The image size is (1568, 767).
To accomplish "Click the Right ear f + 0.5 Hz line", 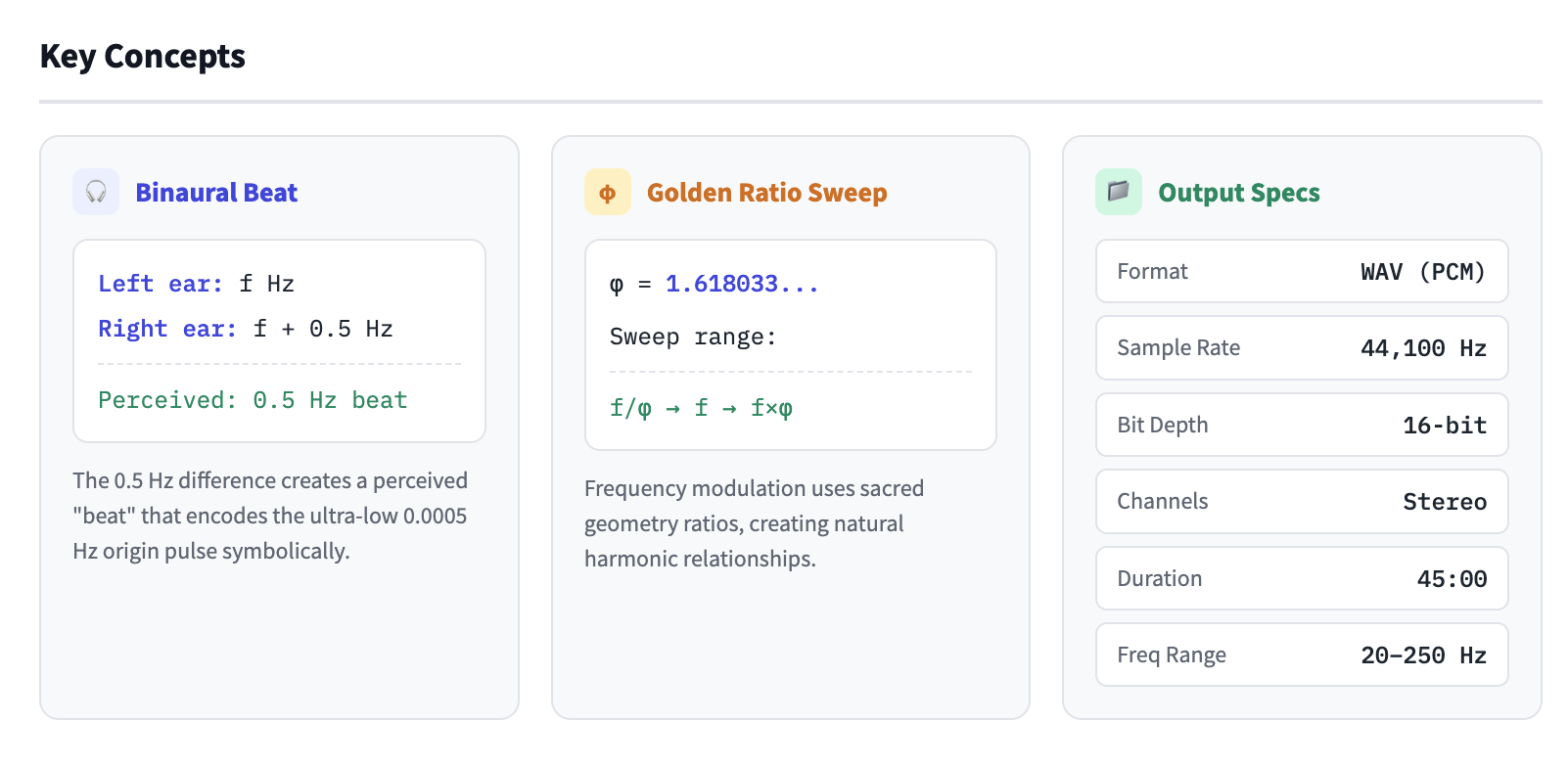I will click(246, 329).
